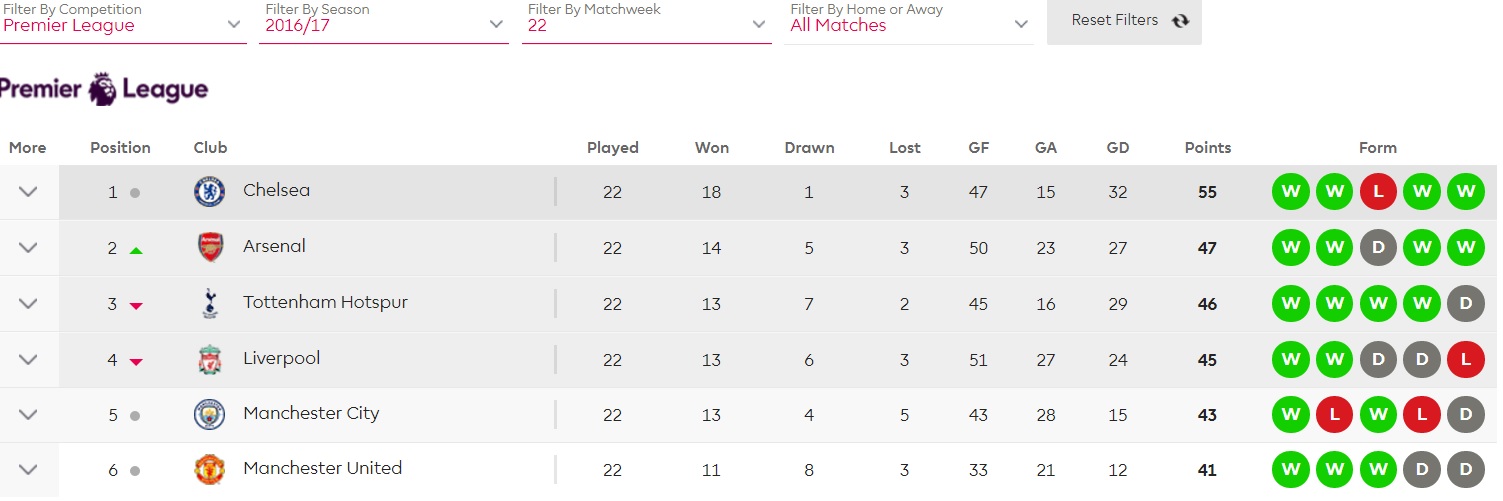Click the refresh icon on Reset Filters
Image resolution: width=1503 pixels, height=501 pixels.
(x=1180, y=21)
